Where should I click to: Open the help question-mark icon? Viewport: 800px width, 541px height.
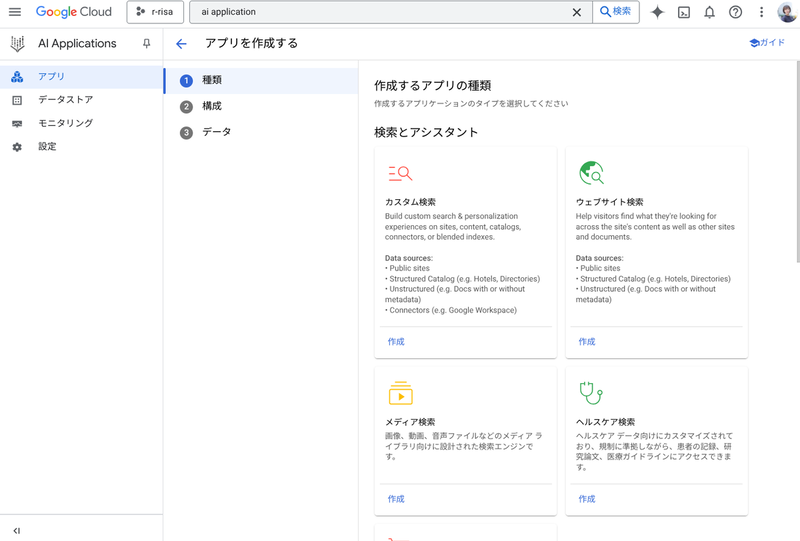(735, 12)
